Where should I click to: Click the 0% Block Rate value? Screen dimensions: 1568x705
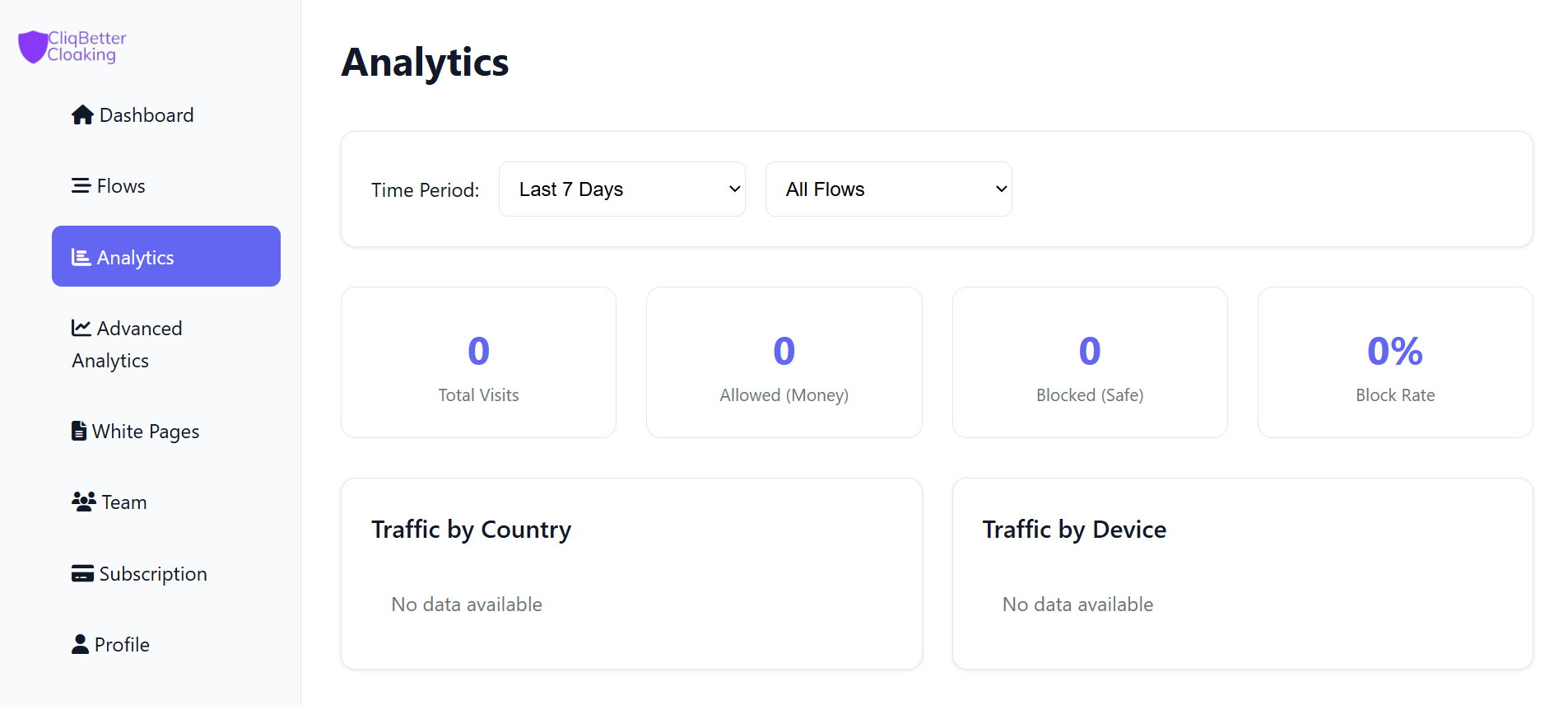click(x=1395, y=351)
